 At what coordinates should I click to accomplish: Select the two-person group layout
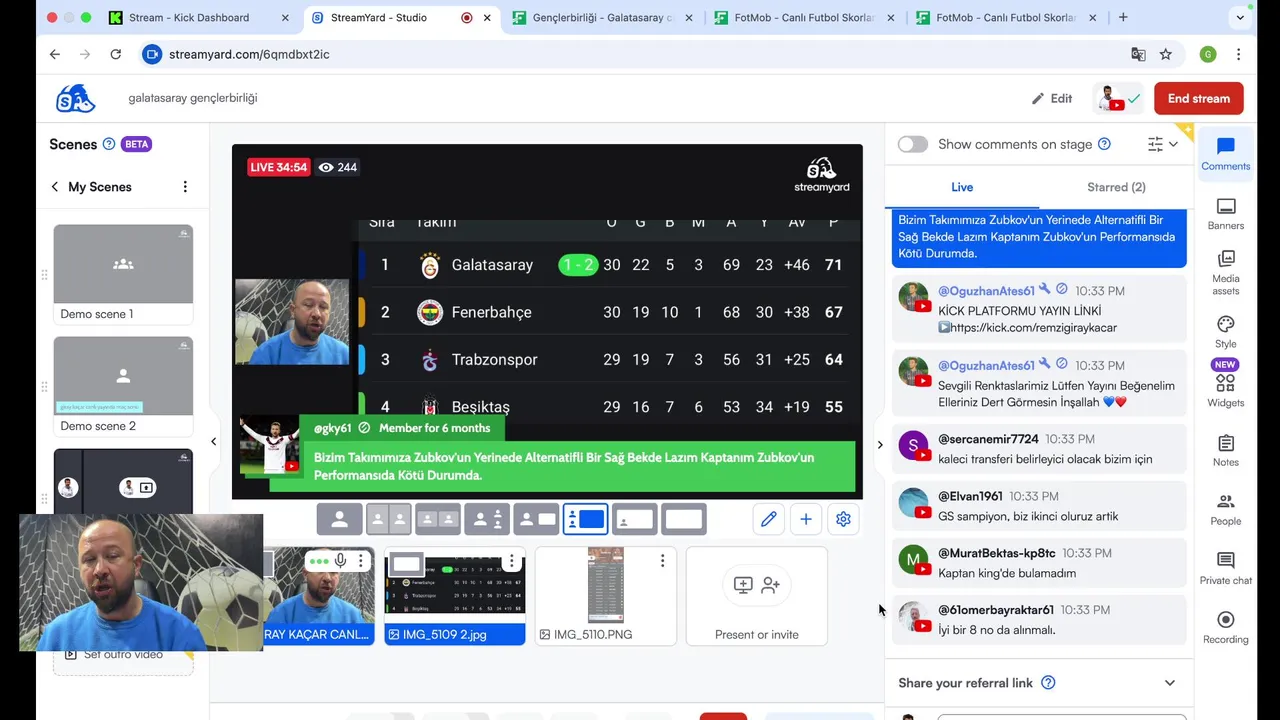point(438,519)
